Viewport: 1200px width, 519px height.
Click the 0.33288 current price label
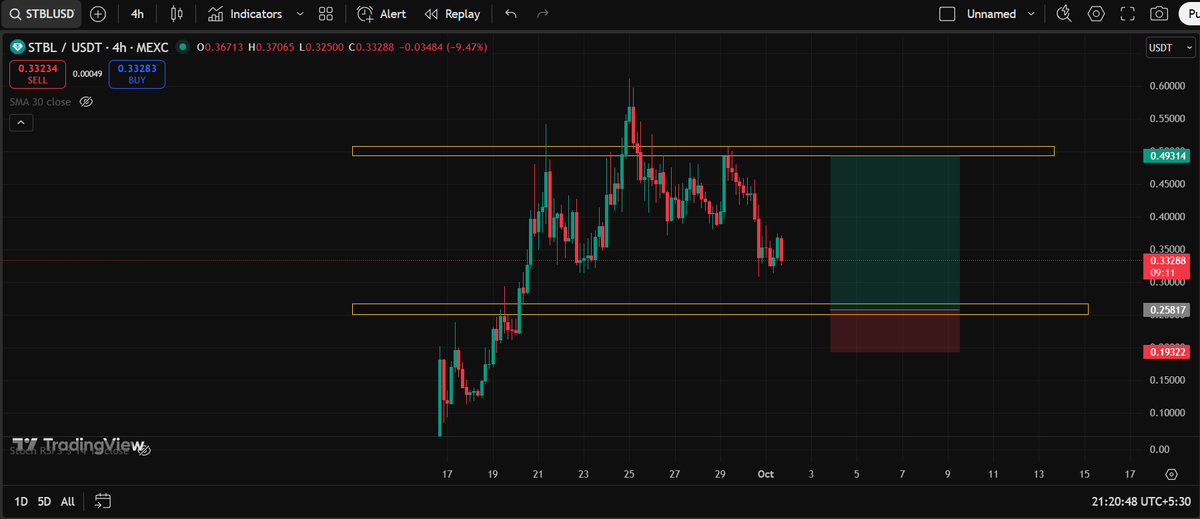pos(1166,261)
